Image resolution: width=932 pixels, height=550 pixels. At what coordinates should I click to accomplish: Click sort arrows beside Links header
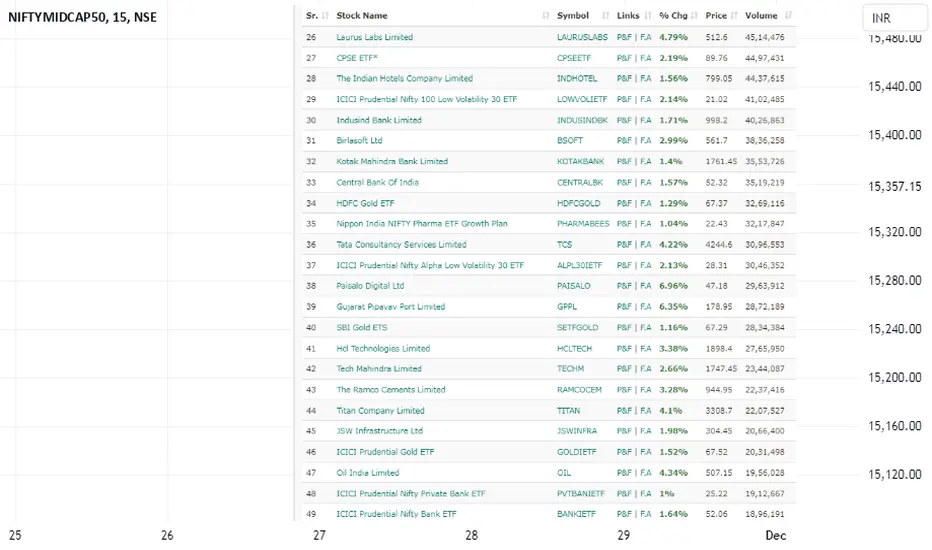(x=648, y=16)
